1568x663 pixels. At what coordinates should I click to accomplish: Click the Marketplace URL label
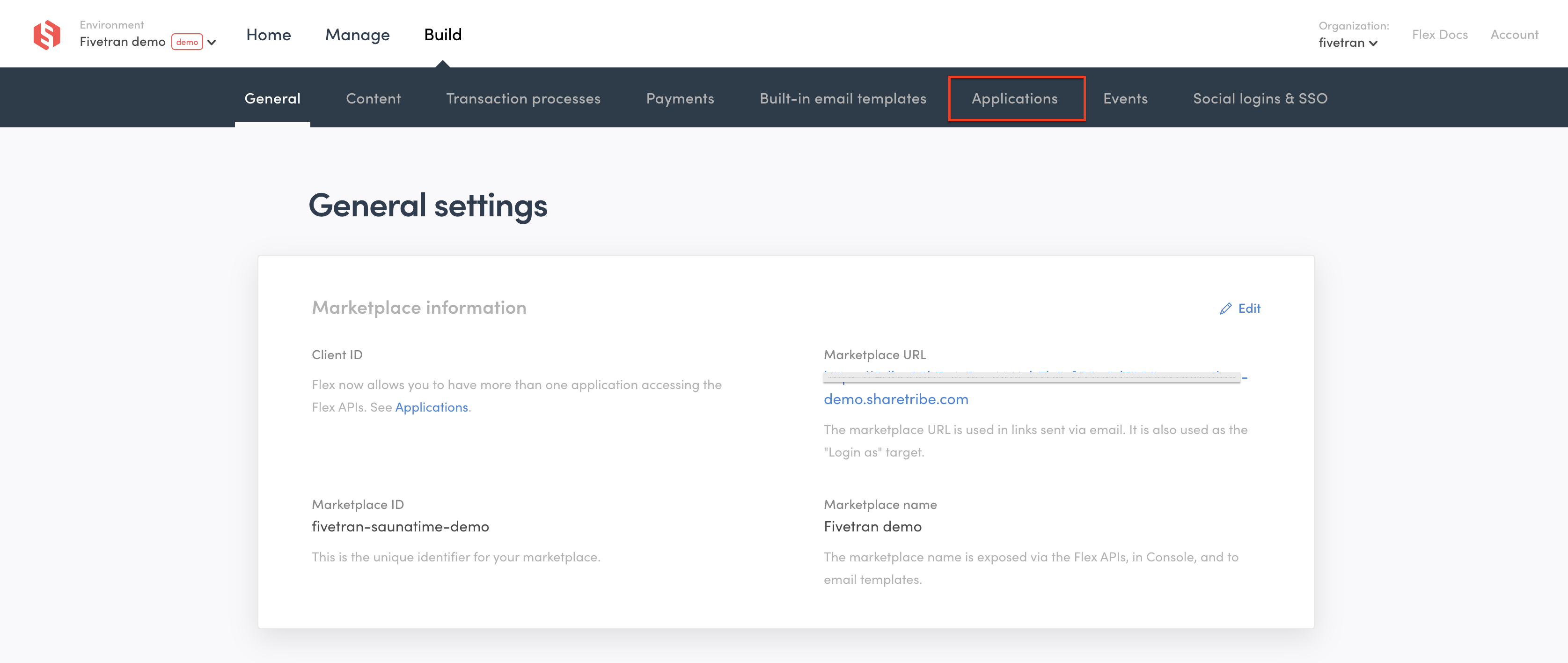875,355
